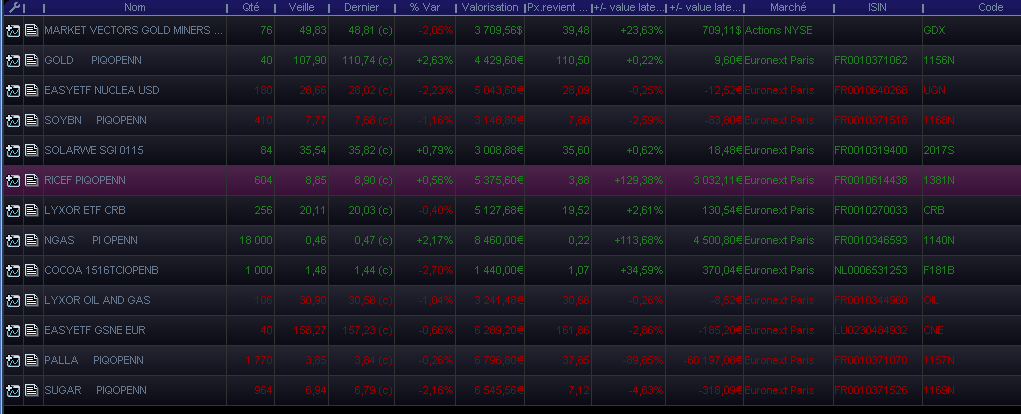Open document icon for PALLA PIQOPENN
The width and height of the screenshot is (1021, 414).
coord(31,360)
